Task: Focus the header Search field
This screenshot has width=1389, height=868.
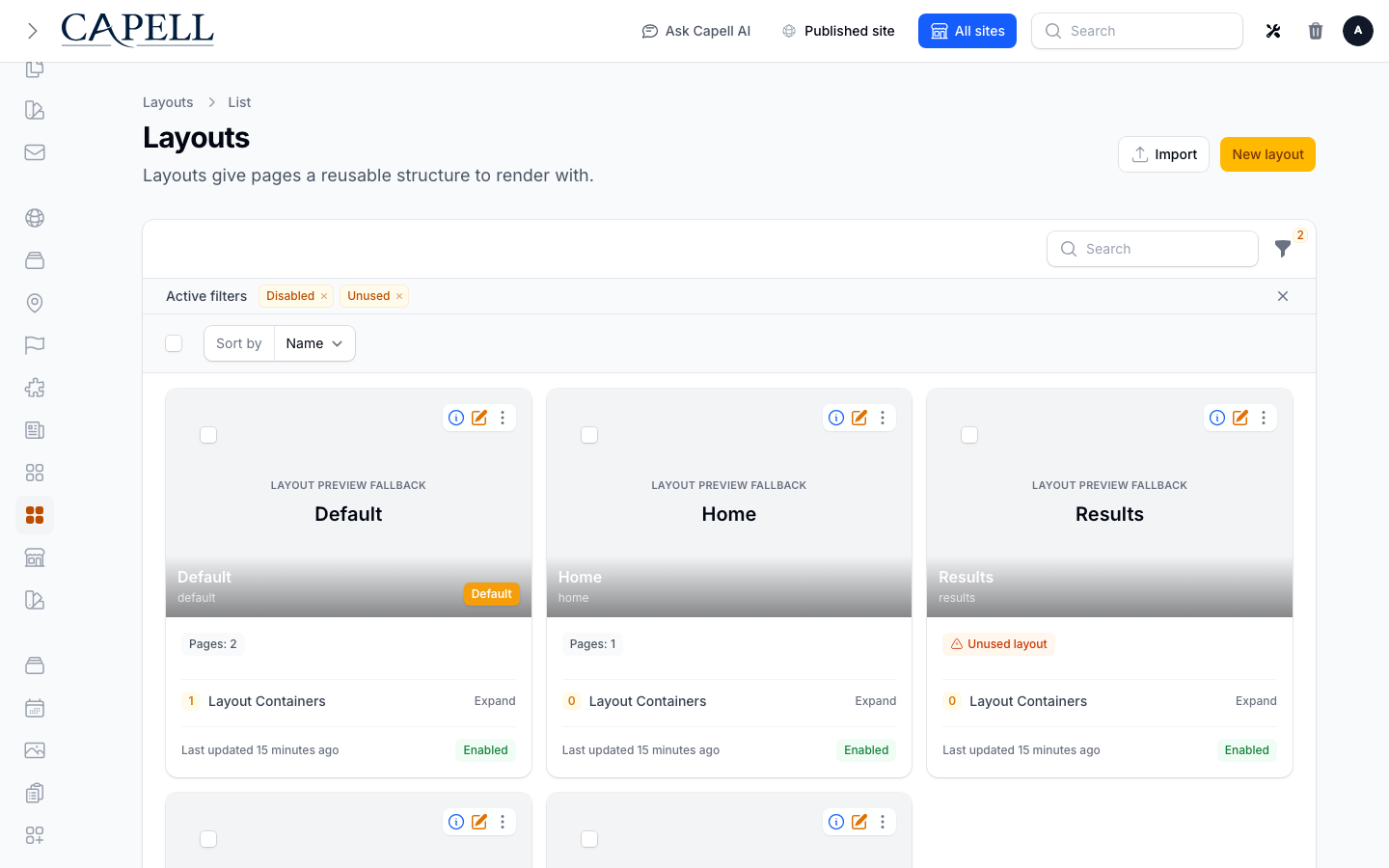Action: pos(1137,31)
